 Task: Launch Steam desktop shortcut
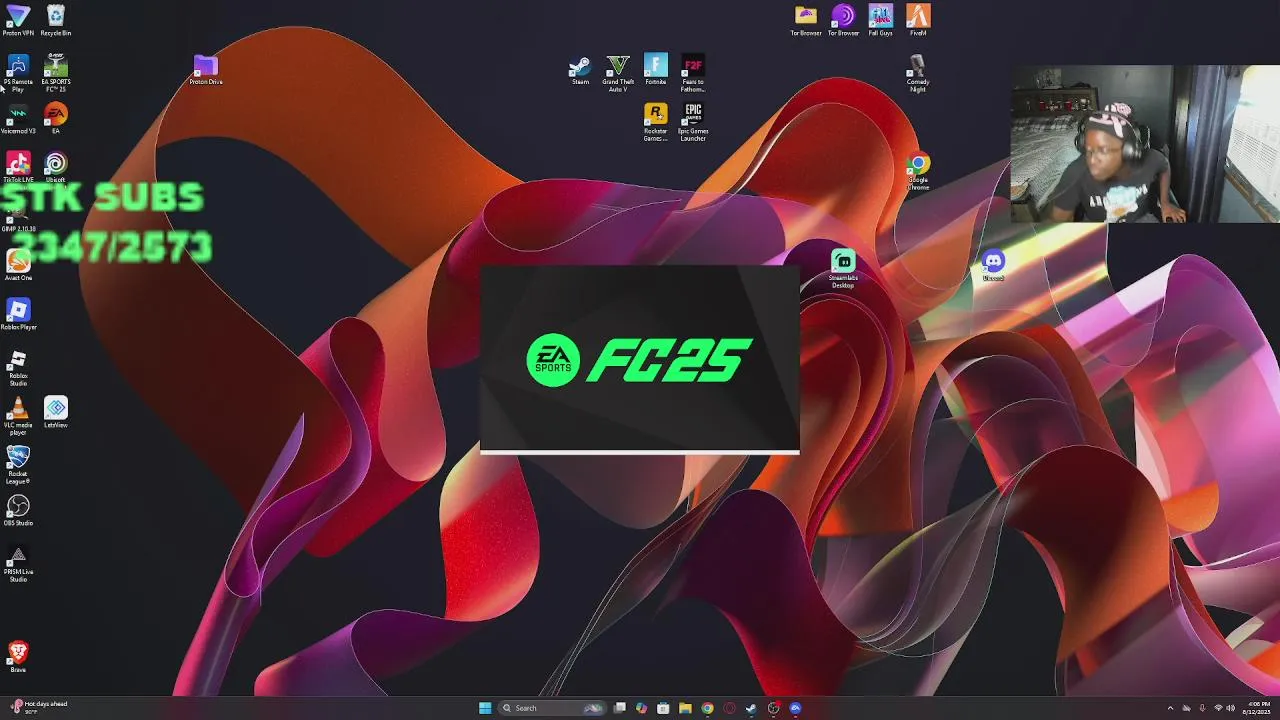(580, 69)
